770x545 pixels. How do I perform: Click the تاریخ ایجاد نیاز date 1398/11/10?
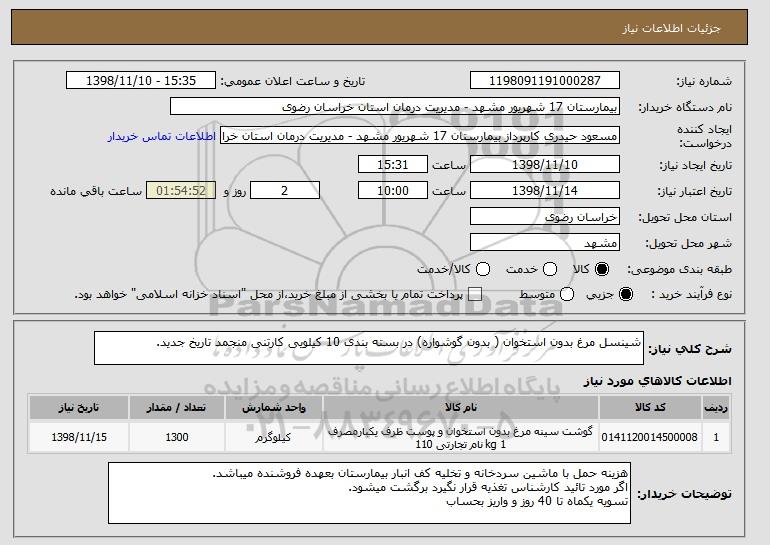pos(545,164)
